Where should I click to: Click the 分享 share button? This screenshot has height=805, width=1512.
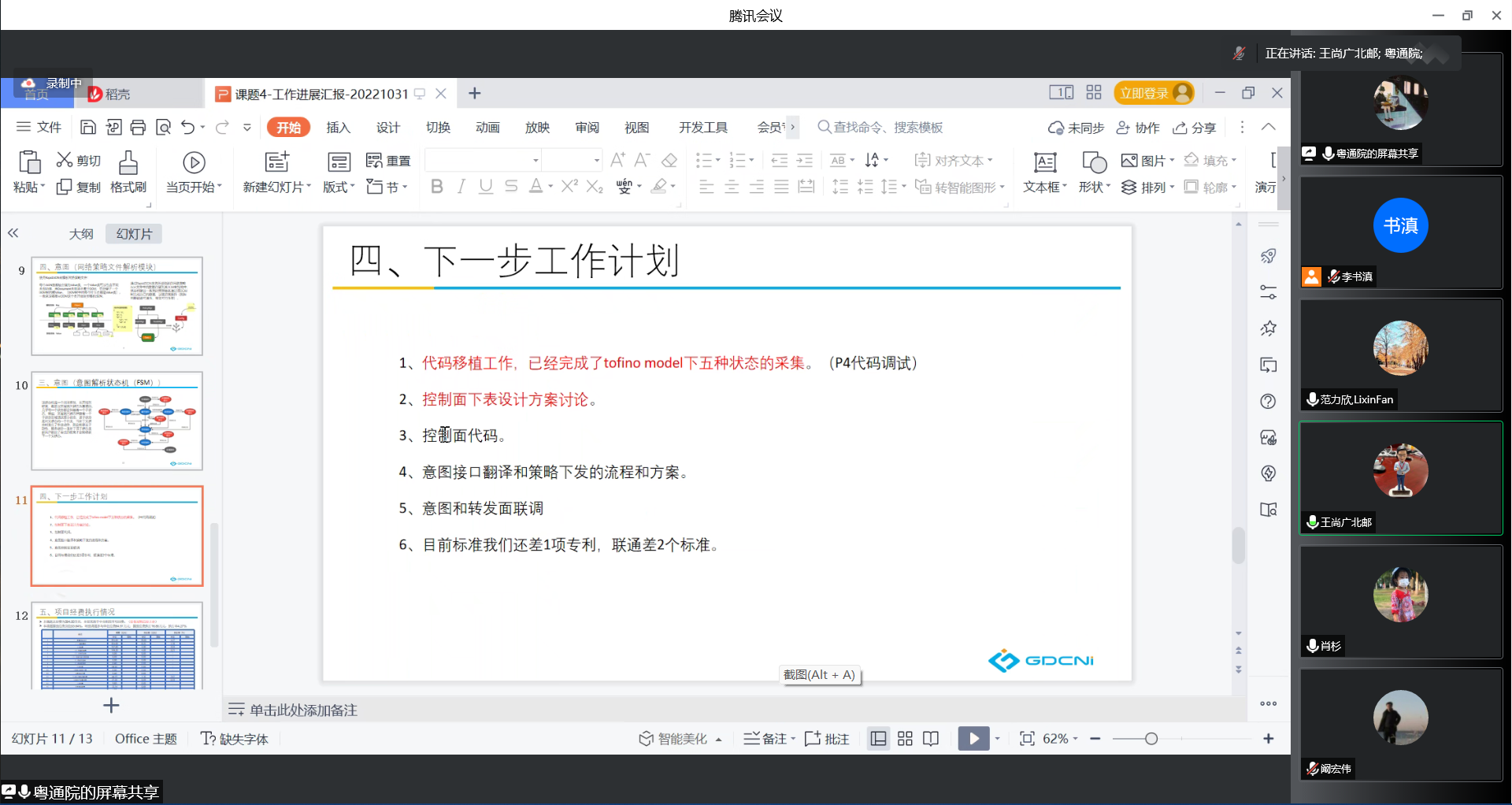(1195, 127)
